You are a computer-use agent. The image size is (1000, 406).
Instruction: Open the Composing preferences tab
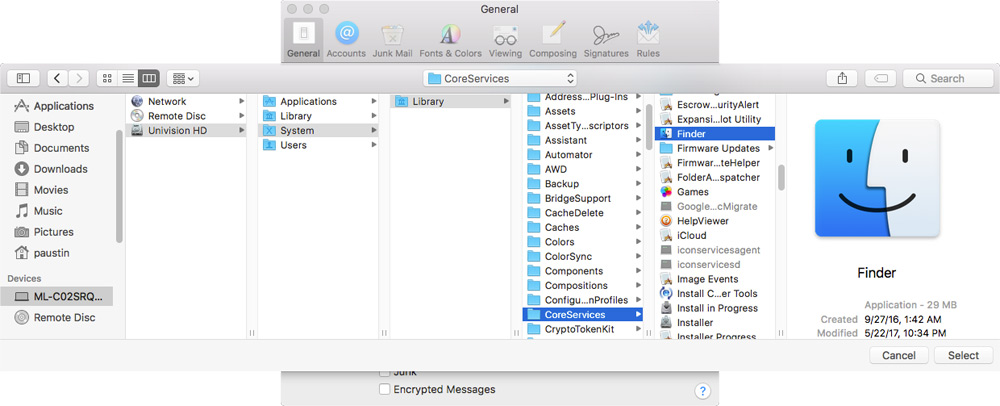pos(553,40)
